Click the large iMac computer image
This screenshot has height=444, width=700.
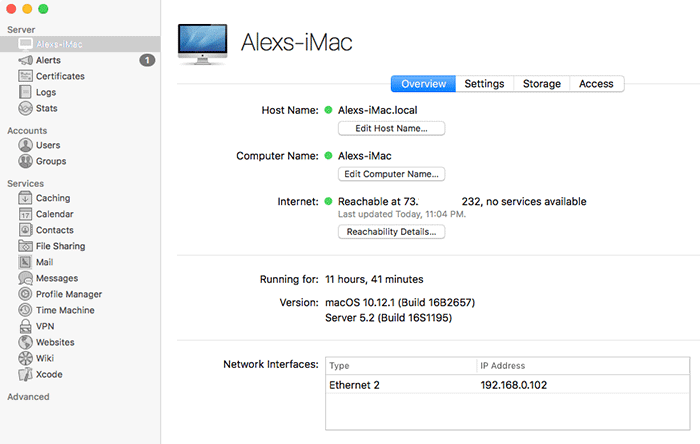tap(203, 44)
